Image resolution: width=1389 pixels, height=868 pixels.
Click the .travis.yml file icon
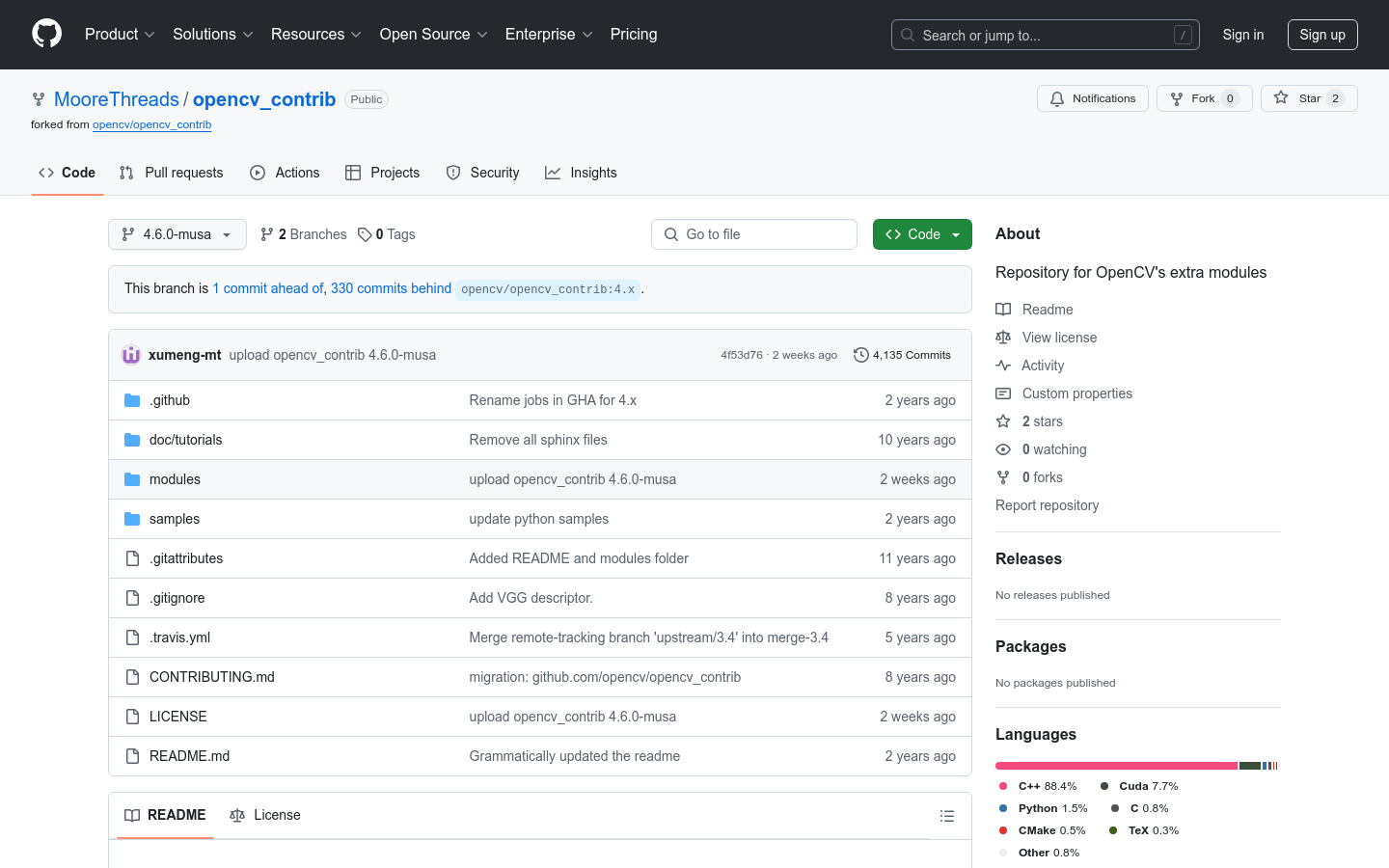(132, 637)
